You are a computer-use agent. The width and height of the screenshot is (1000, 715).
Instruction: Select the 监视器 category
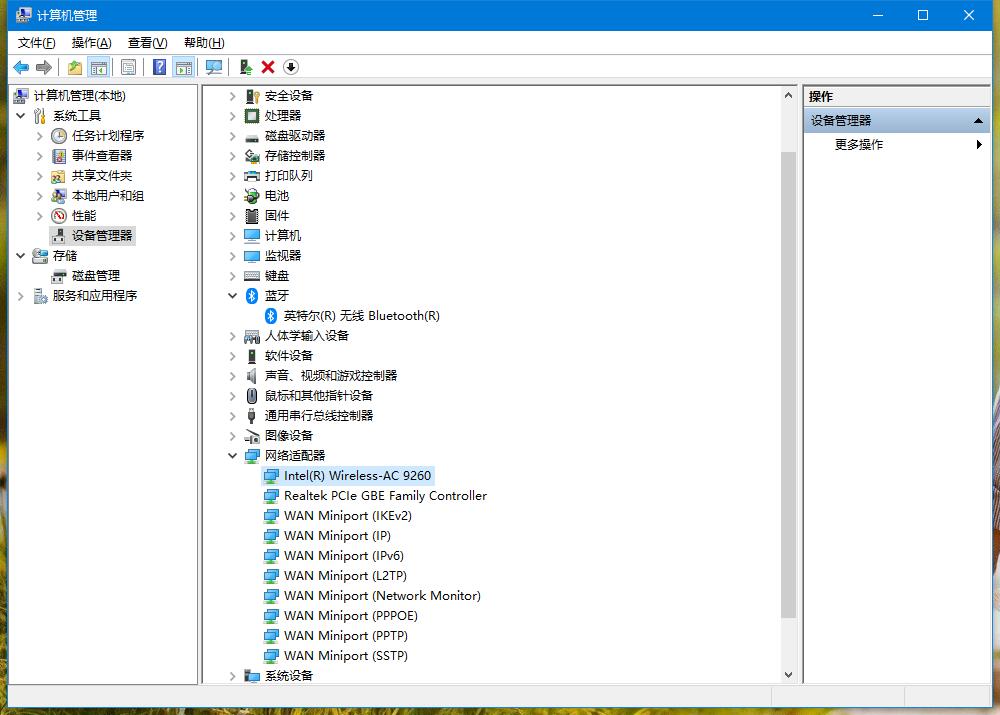283,256
